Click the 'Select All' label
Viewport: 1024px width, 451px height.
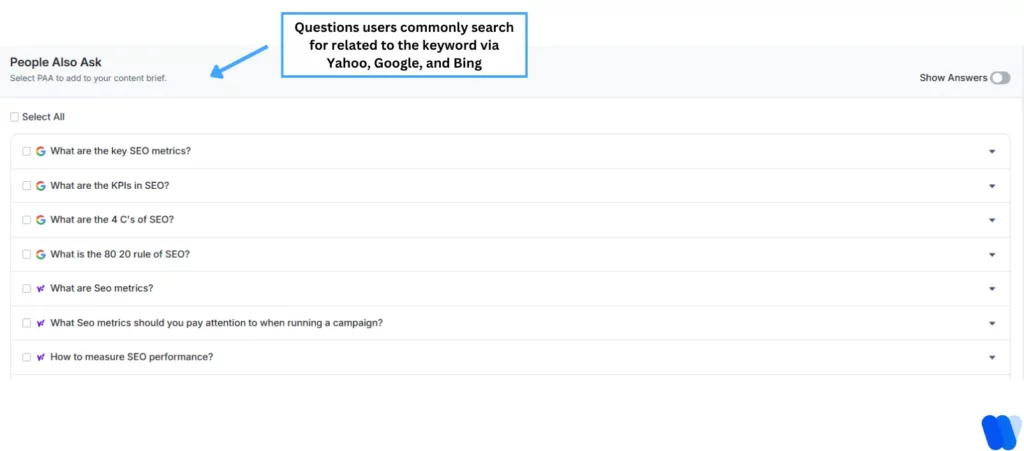43,117
